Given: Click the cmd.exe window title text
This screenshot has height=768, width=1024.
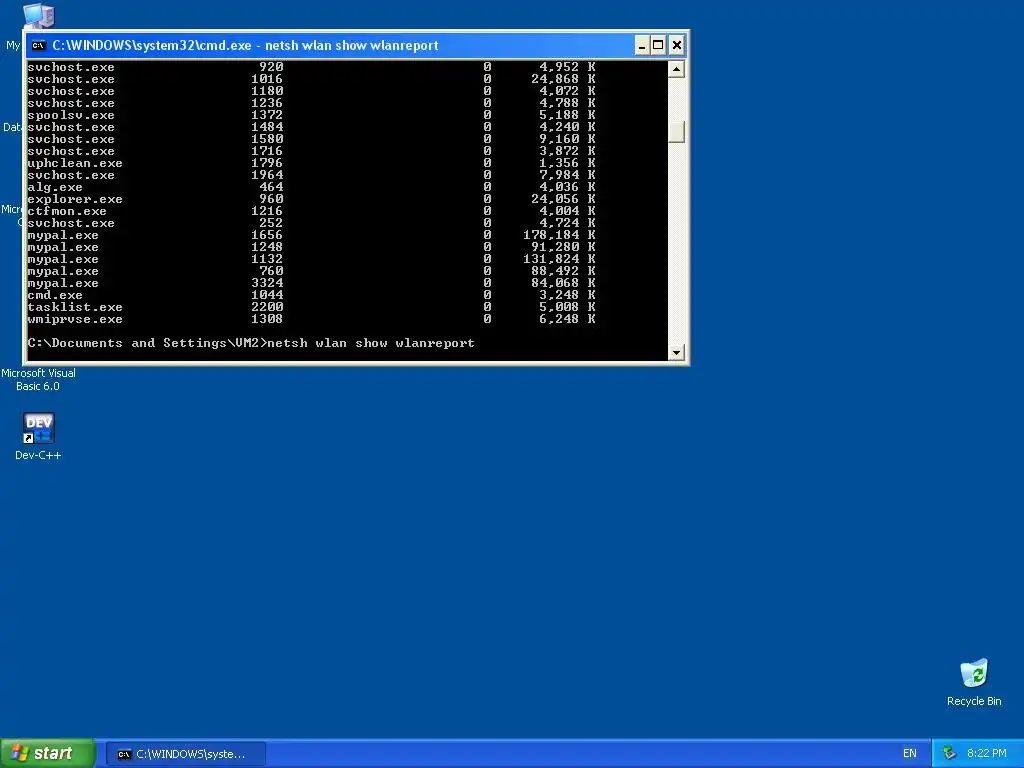Looking at the screenshot, I should 246,45.
